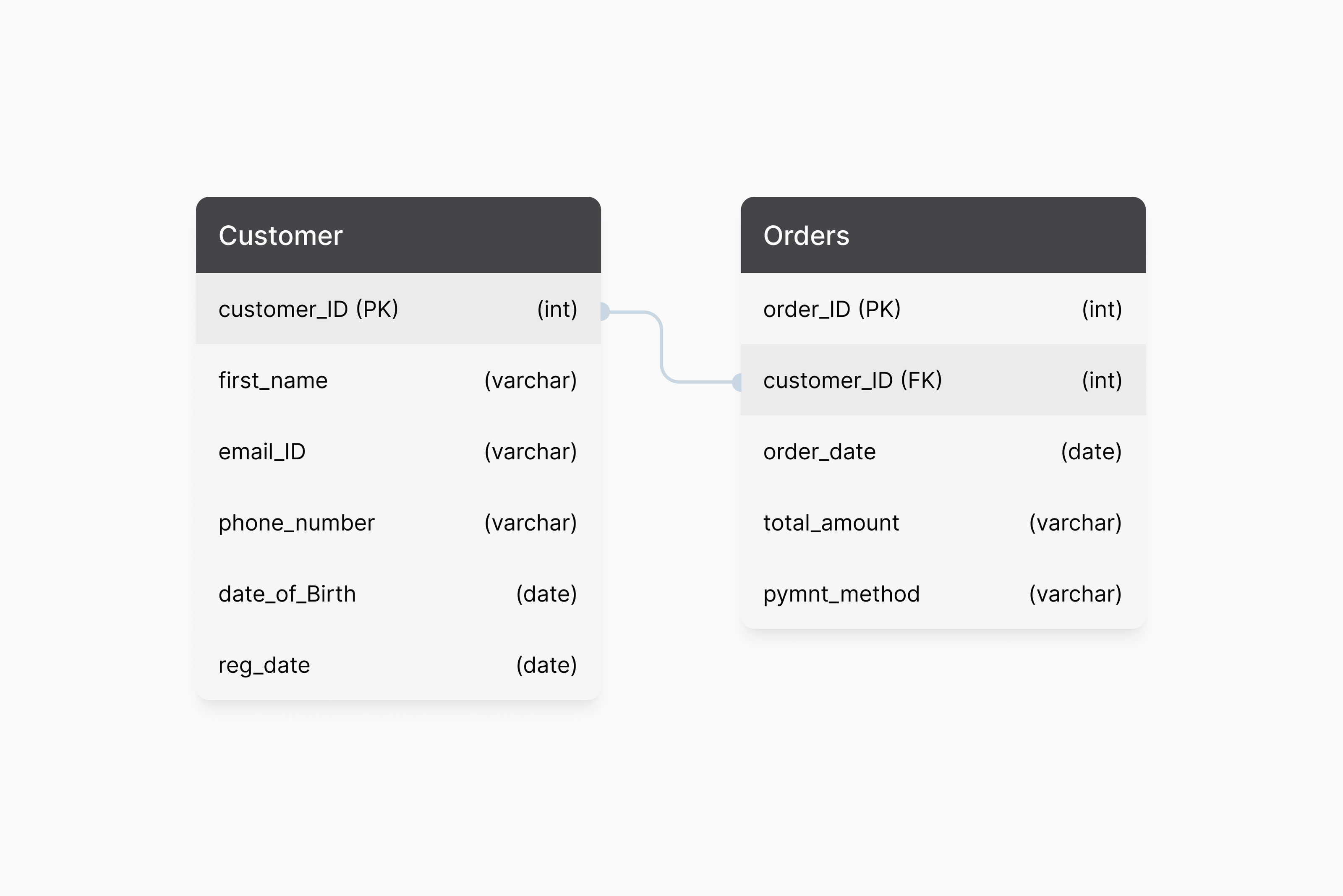Click the (int) type of order_ID

(x=1102, y=309)
